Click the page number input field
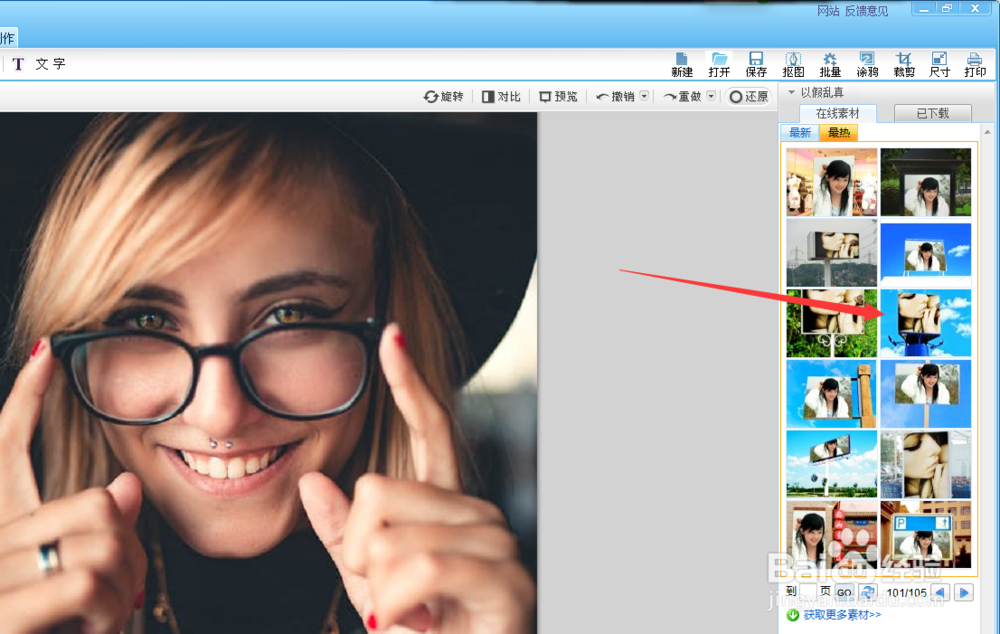This screenshot has height=634, width=1000. click(809, 592)
